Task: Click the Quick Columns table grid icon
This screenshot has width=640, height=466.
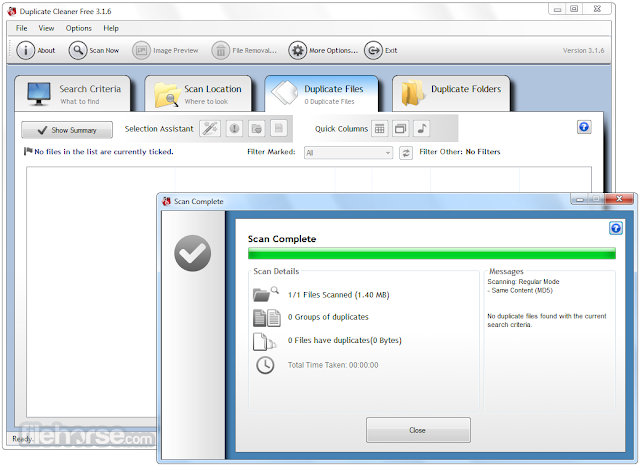Action: pyautogui.click(x=380, y=129)
